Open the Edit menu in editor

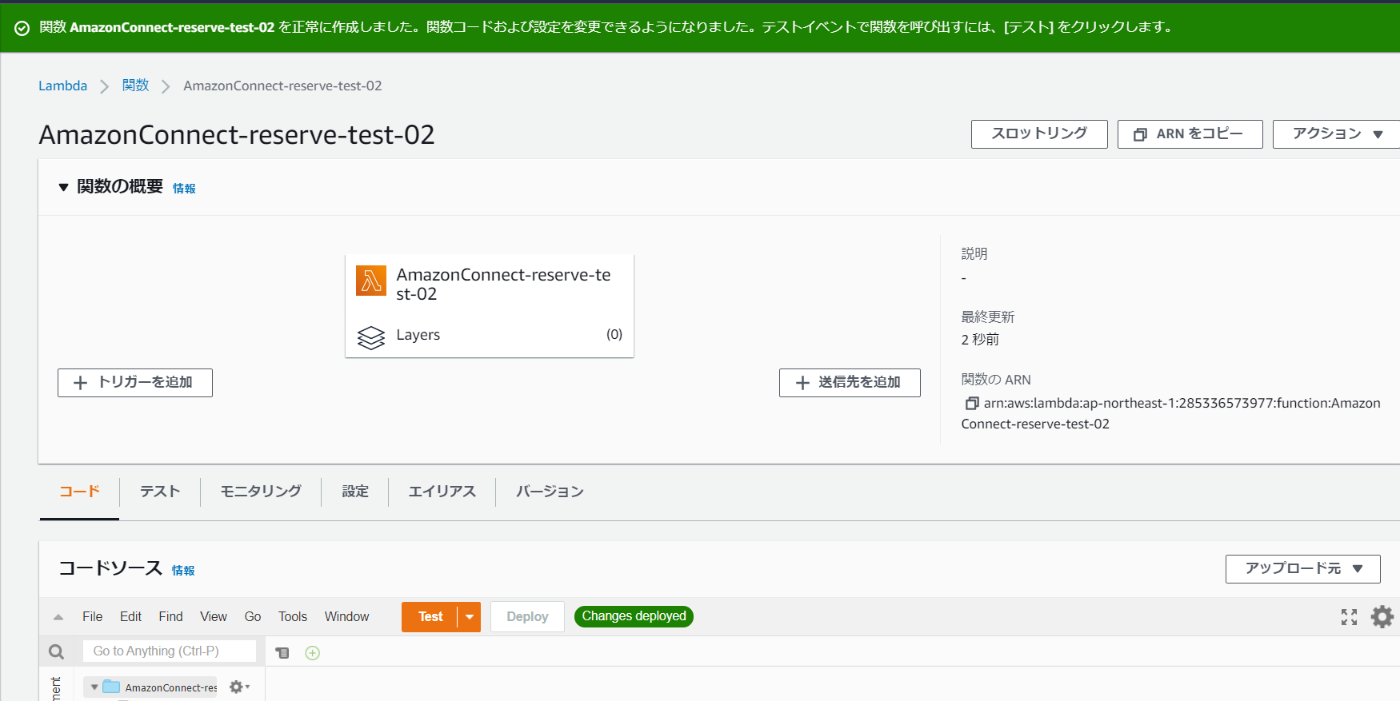[x=131, y=617]
